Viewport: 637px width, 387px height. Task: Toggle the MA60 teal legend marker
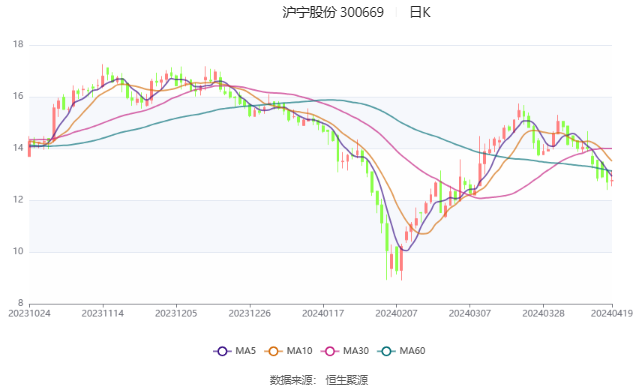[386, 351]
